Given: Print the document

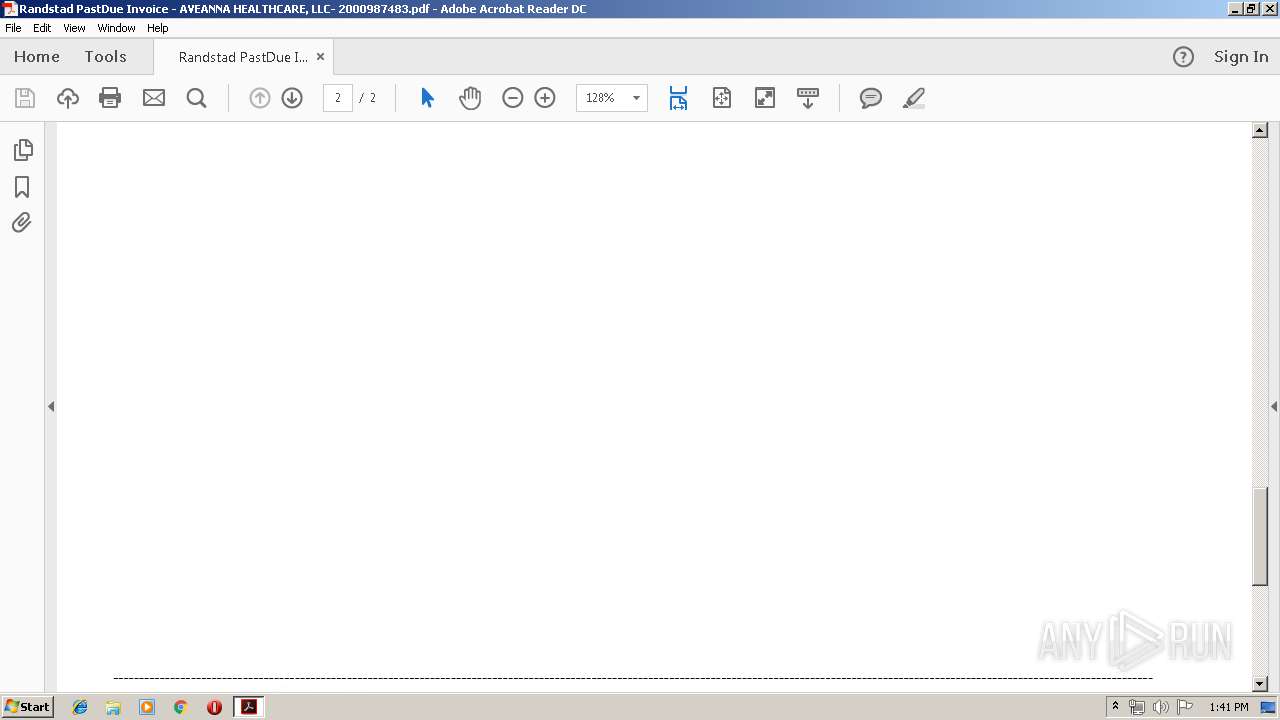Looking at the screenshot, I should [x=110, y=98].
